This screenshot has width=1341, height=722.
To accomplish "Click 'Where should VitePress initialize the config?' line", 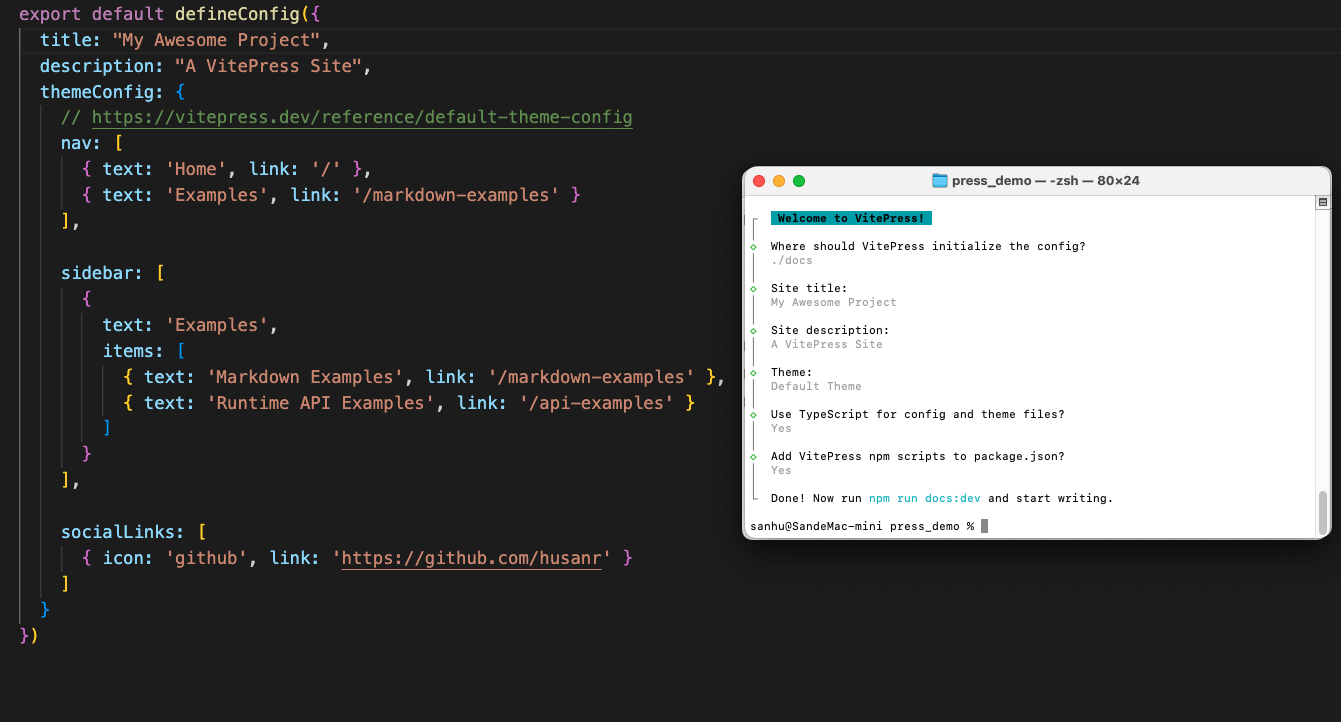I will coord(928,246).
